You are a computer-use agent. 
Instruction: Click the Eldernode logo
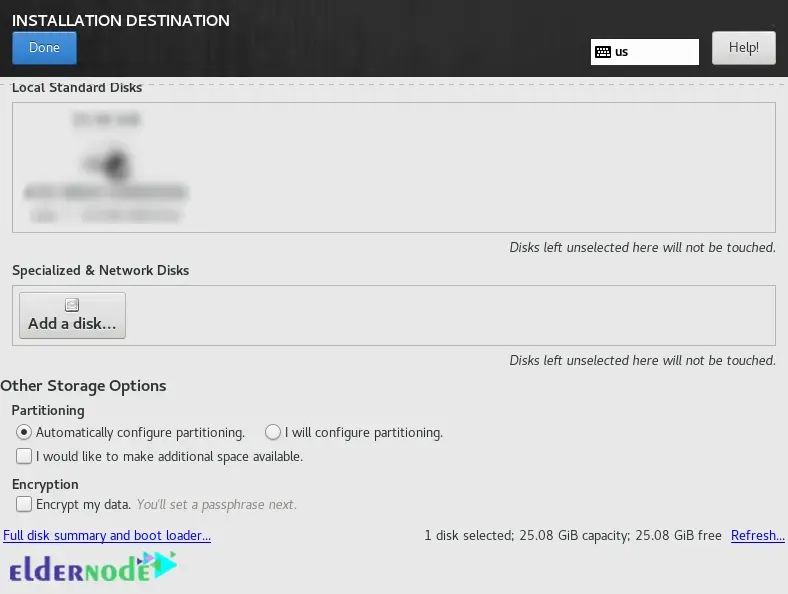pos(92,569)
